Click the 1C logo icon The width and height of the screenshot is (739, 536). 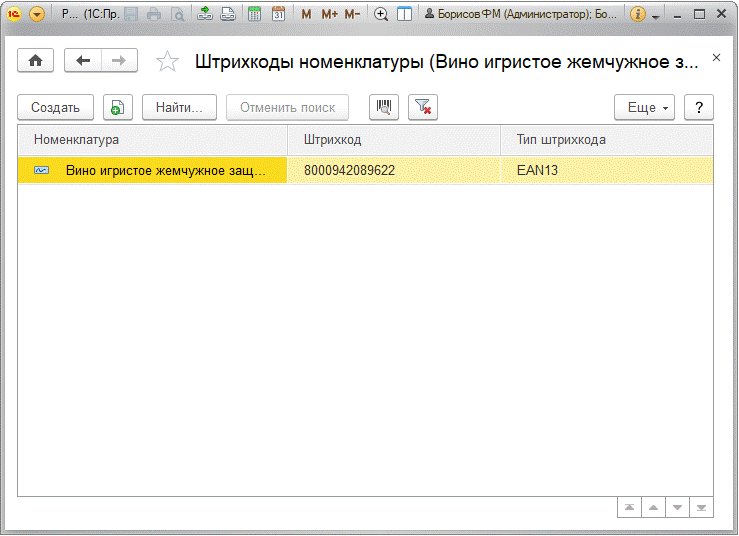[14, 14]
